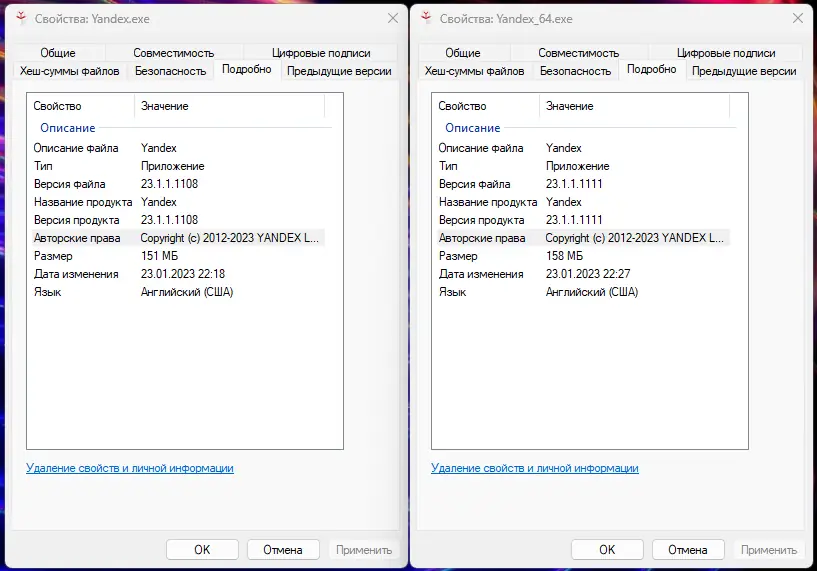Confirm with OK in Yandex_64.exe dialog

tap(607, 549)
